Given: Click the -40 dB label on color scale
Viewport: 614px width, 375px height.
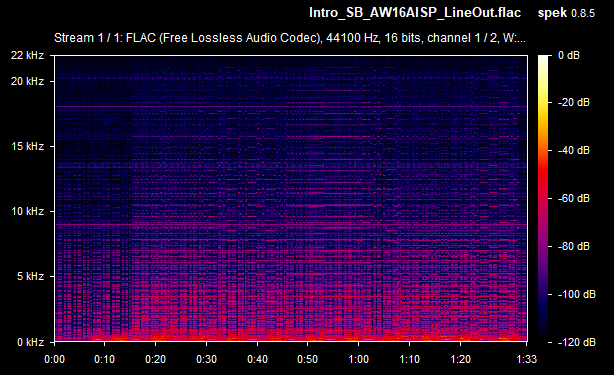Looking at the screenshot, I should (x=574, y=150).
